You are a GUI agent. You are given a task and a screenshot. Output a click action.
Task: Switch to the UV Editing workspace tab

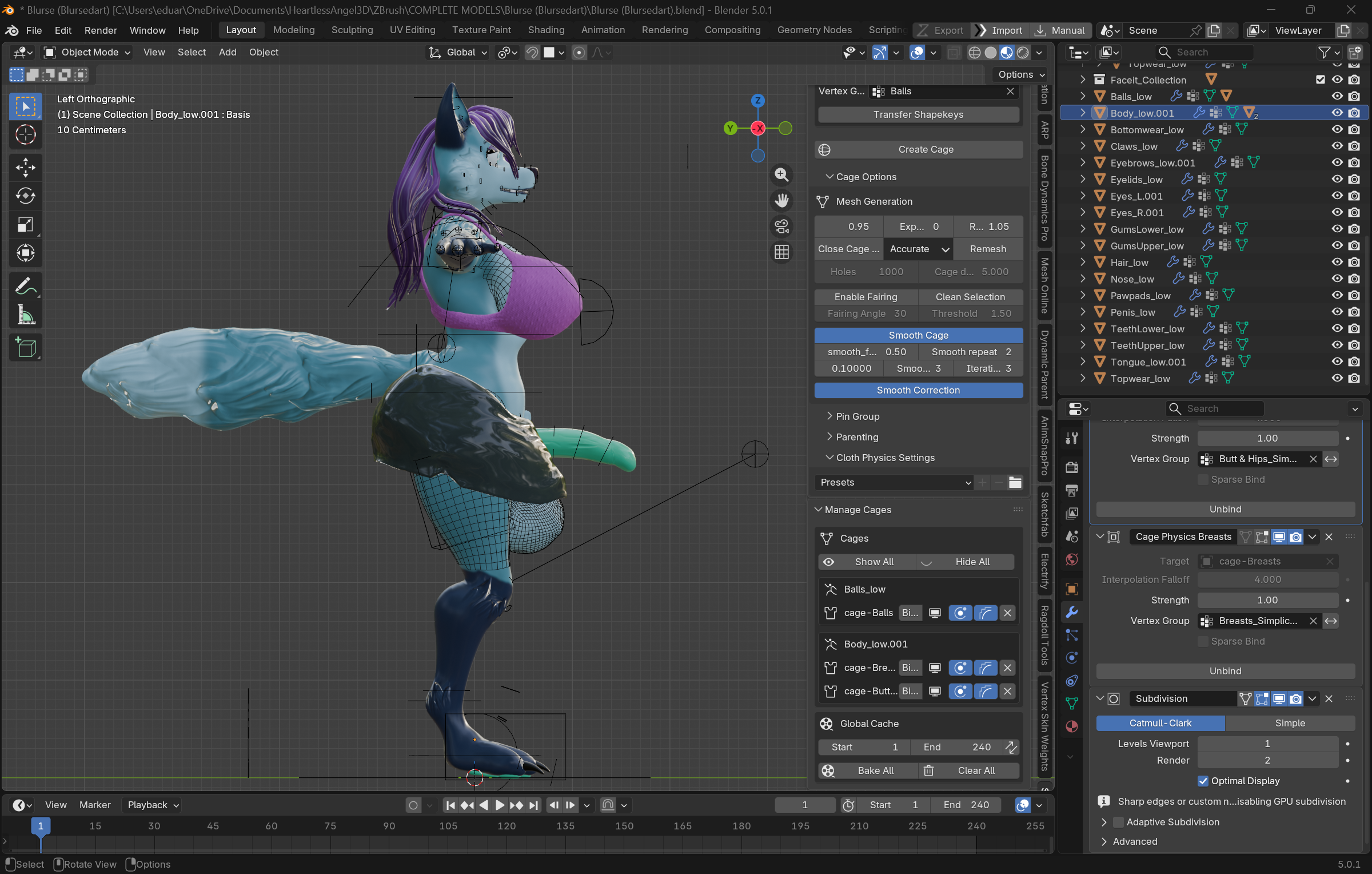(x=412, y=30)
